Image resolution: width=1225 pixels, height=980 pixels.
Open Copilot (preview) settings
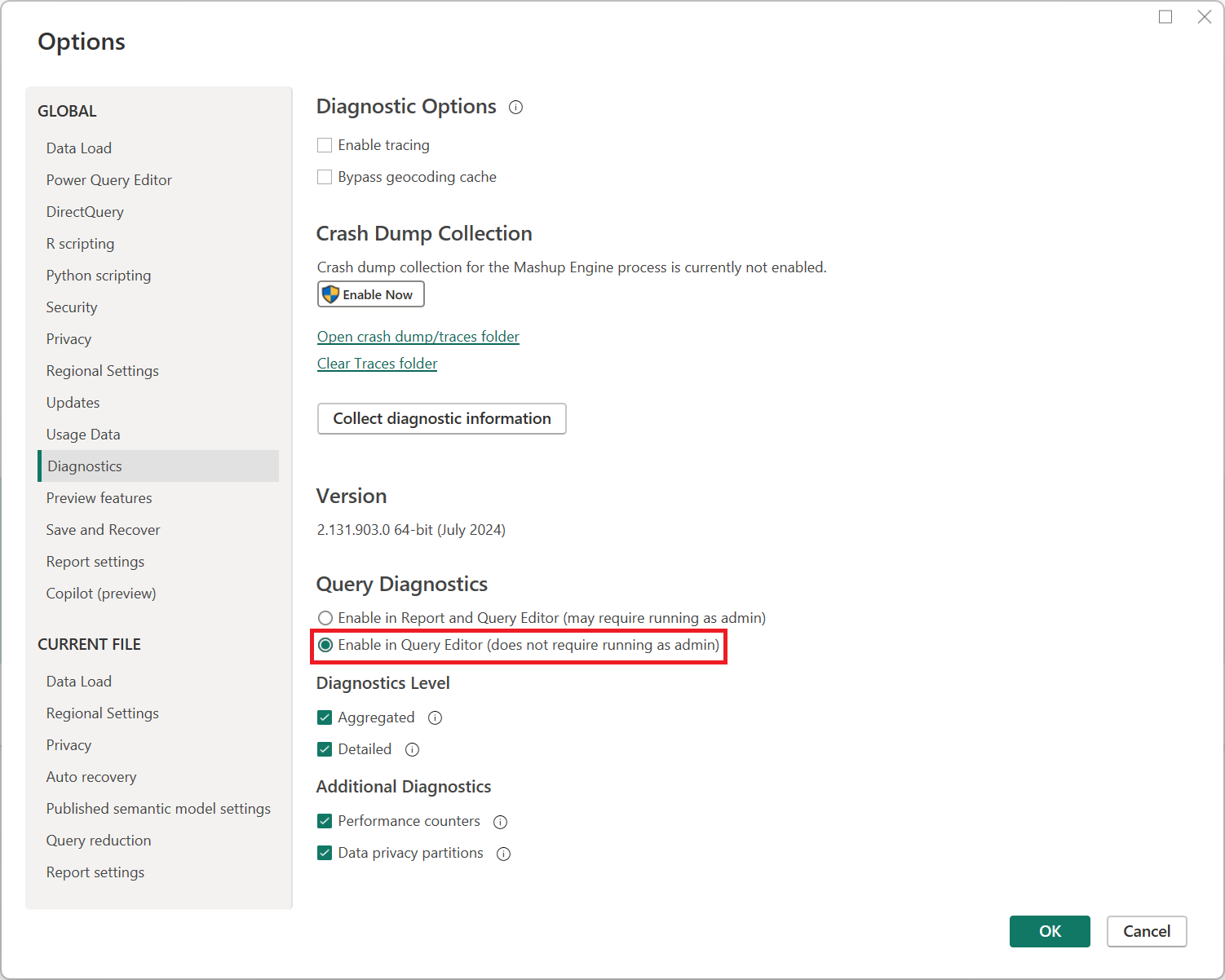[158, 594]
